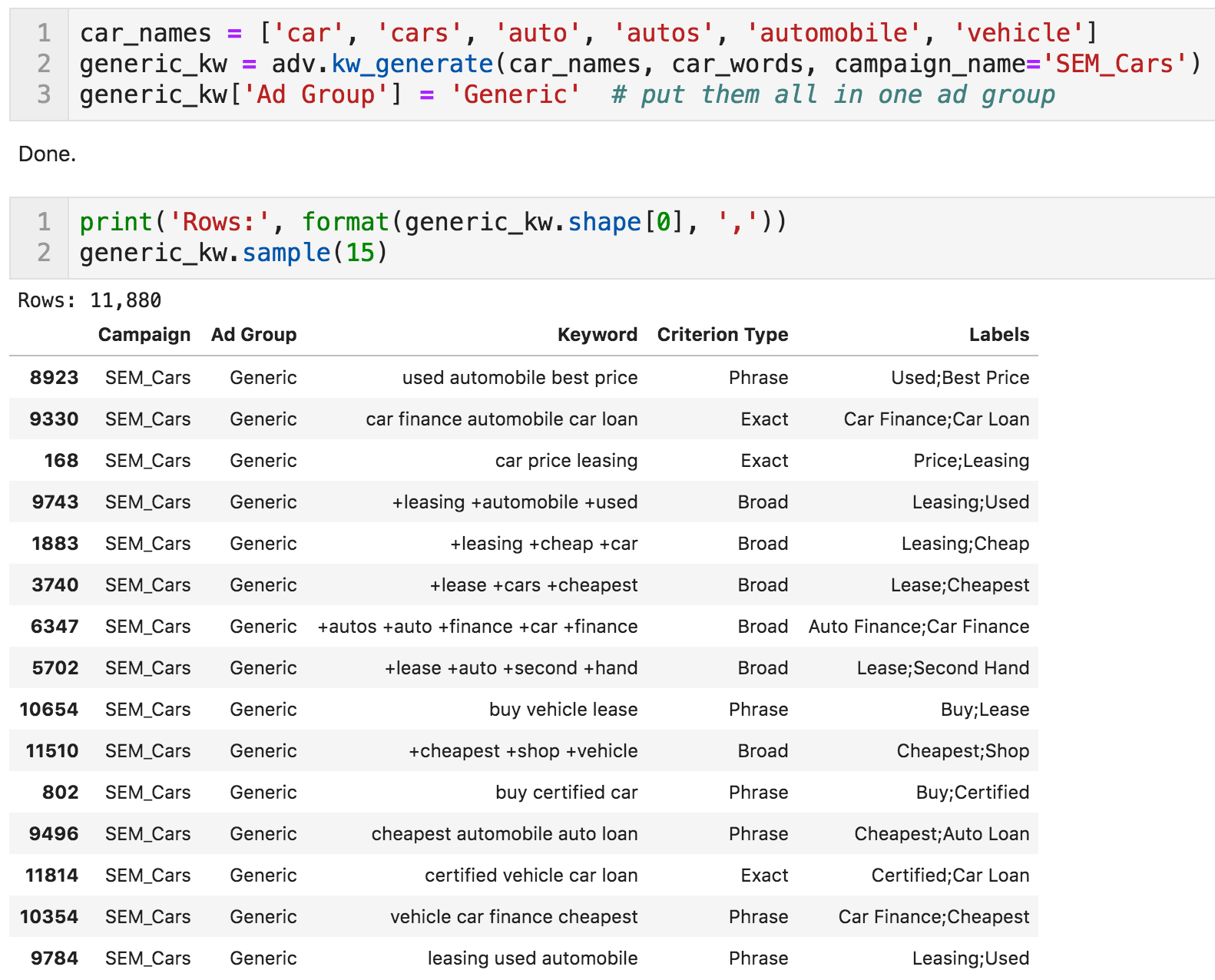Click line number 3 in first cell
Viewport: 1215px width, 980px height.
(x=44, y=94)
